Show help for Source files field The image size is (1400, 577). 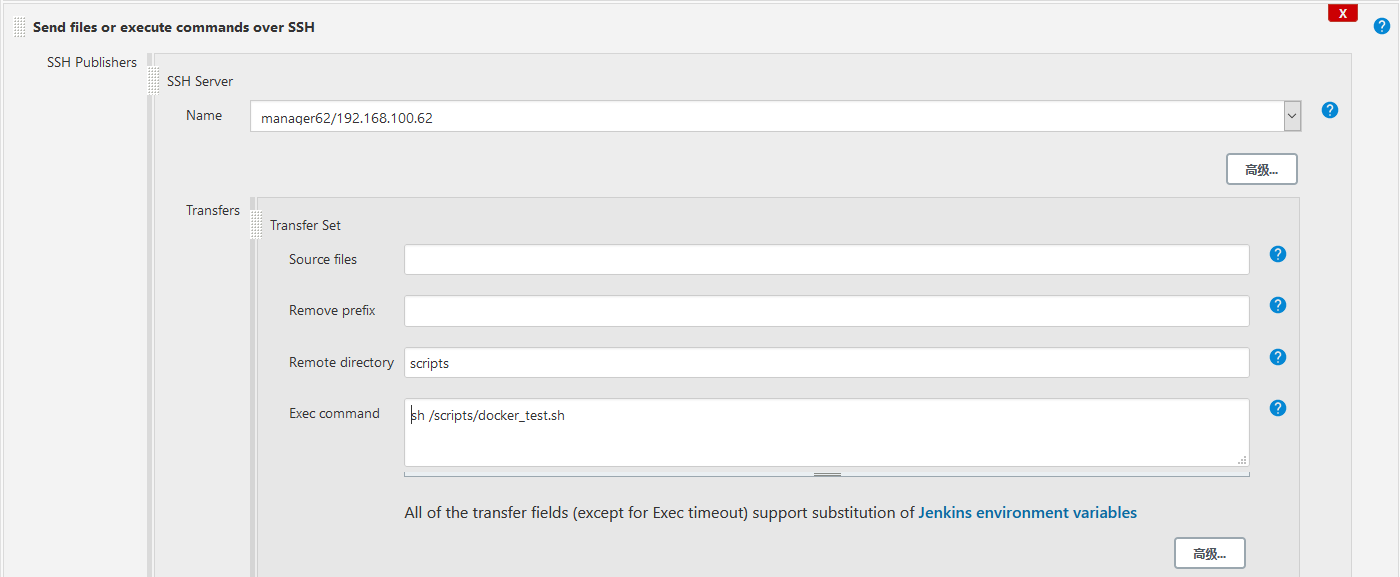pyautogui.click(x=1277, y=254)
